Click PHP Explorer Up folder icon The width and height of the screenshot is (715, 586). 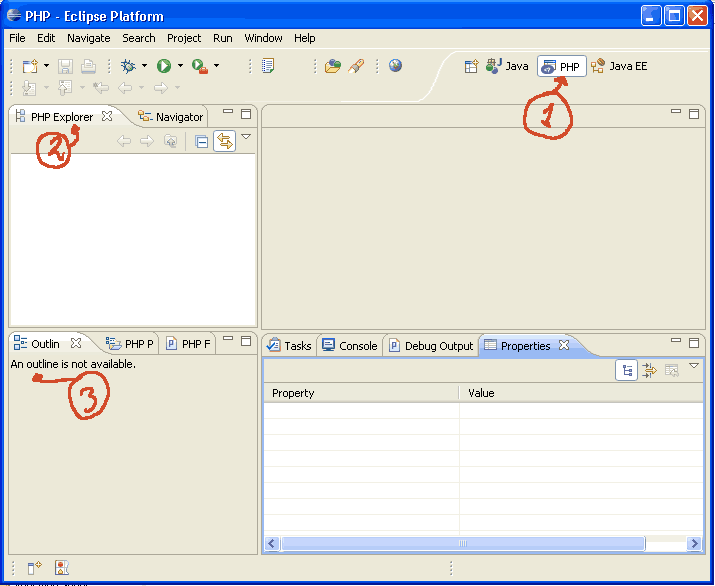tap(171, 141)
